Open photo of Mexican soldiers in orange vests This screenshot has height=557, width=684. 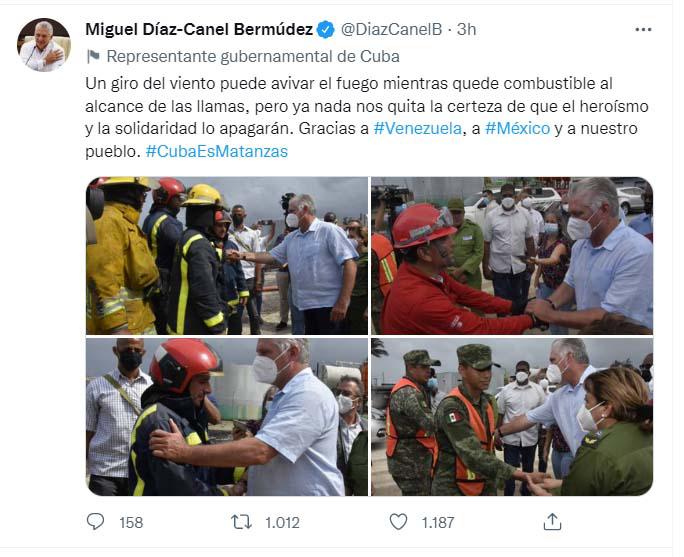pyautogui.click(x=512, y=417)
